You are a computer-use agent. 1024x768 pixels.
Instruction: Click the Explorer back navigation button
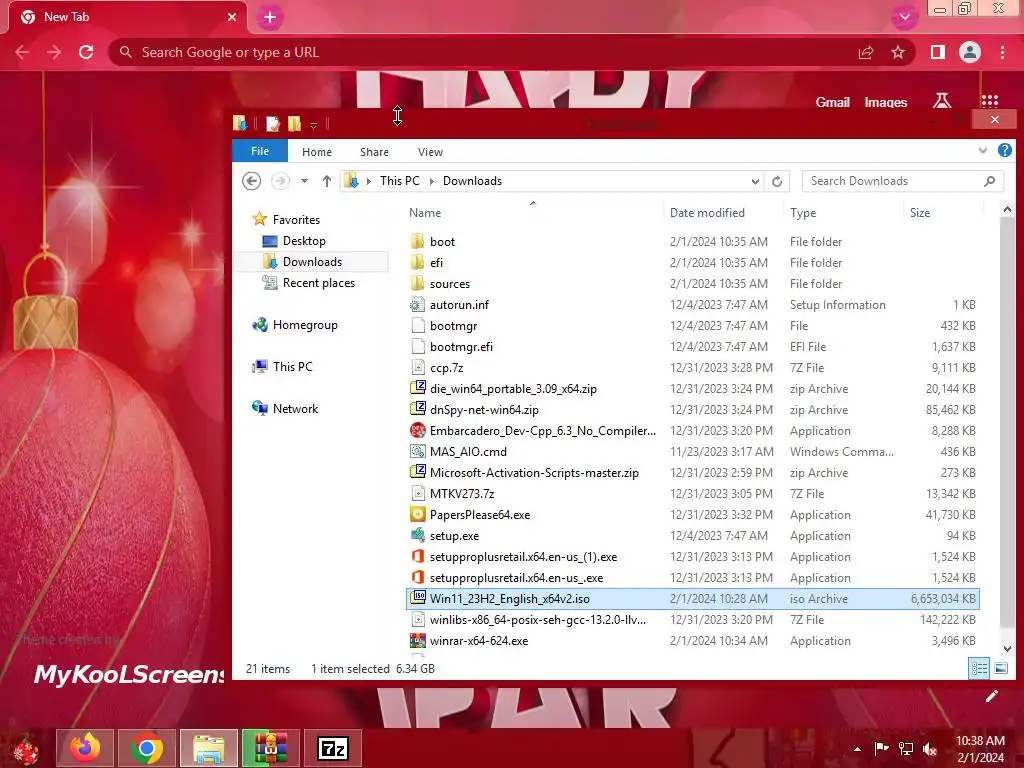[x=251, y=181]
